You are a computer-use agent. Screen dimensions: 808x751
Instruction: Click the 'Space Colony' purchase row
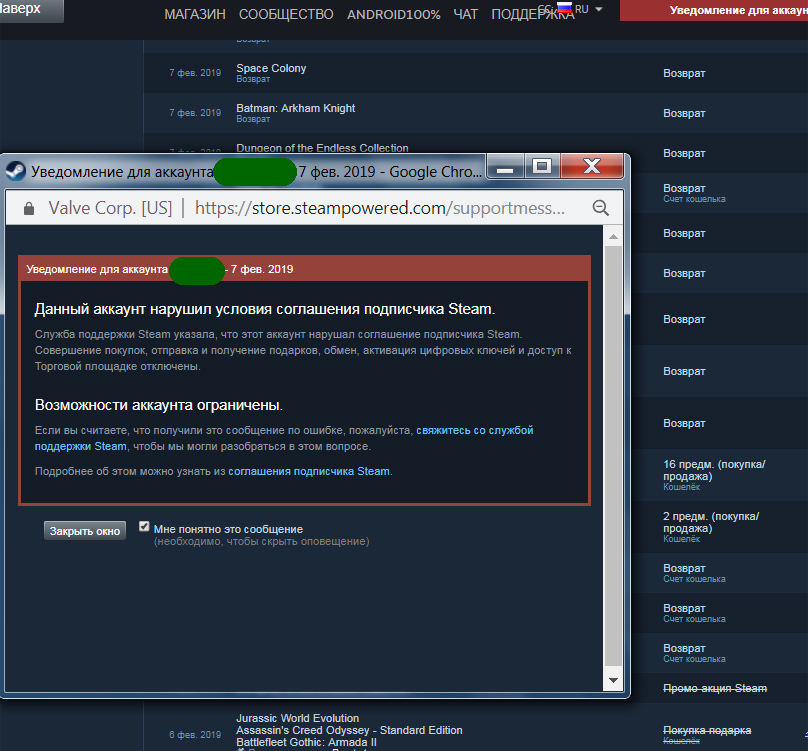click(x=476, y=73)
